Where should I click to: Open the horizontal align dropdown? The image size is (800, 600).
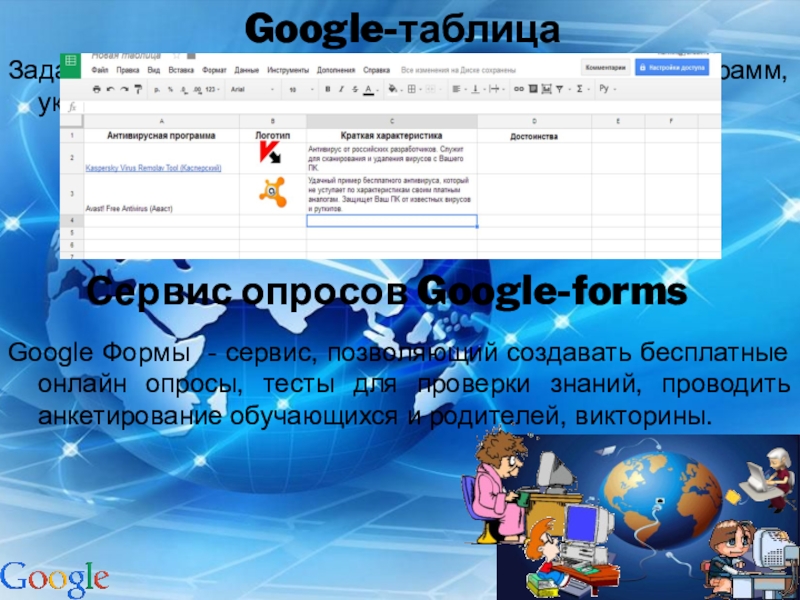460,89
